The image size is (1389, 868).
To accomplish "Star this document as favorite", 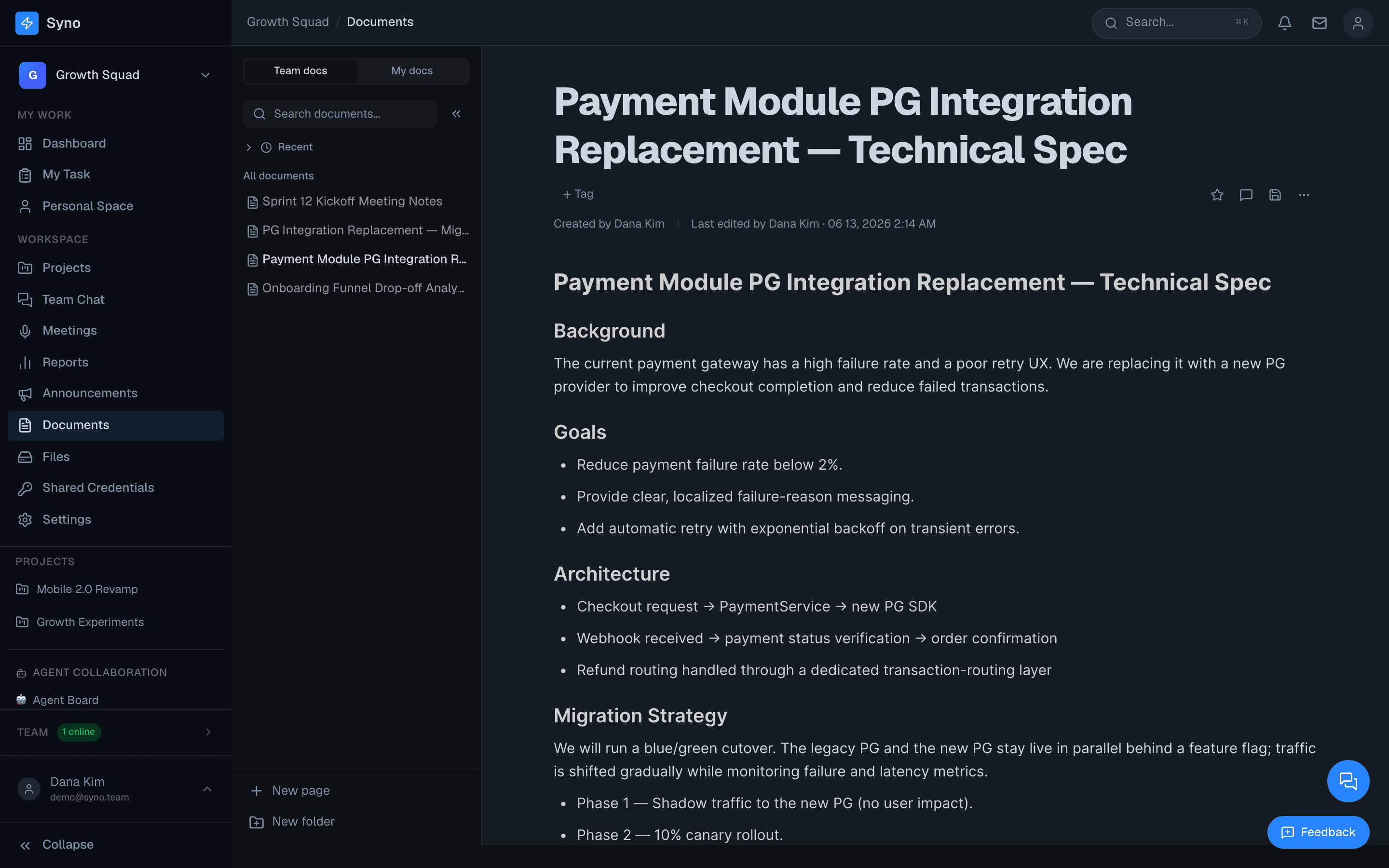I will [x=1217, y=195].
